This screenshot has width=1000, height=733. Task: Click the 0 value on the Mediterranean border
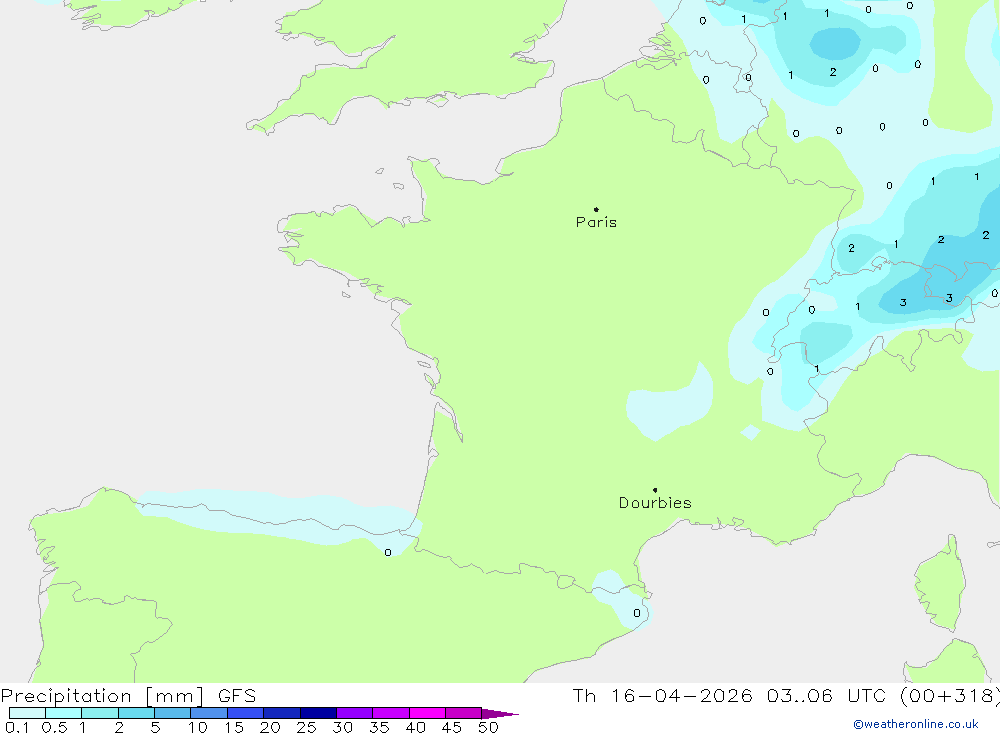point(636,613)
